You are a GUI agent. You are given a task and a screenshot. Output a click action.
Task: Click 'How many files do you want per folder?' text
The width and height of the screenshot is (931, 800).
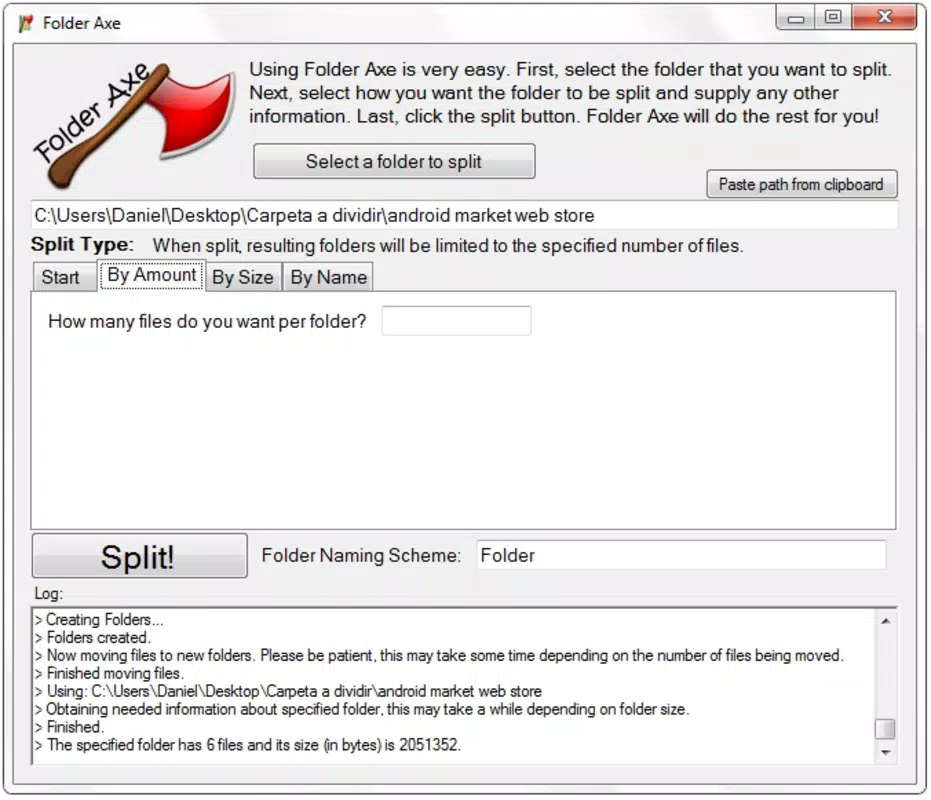207,321
